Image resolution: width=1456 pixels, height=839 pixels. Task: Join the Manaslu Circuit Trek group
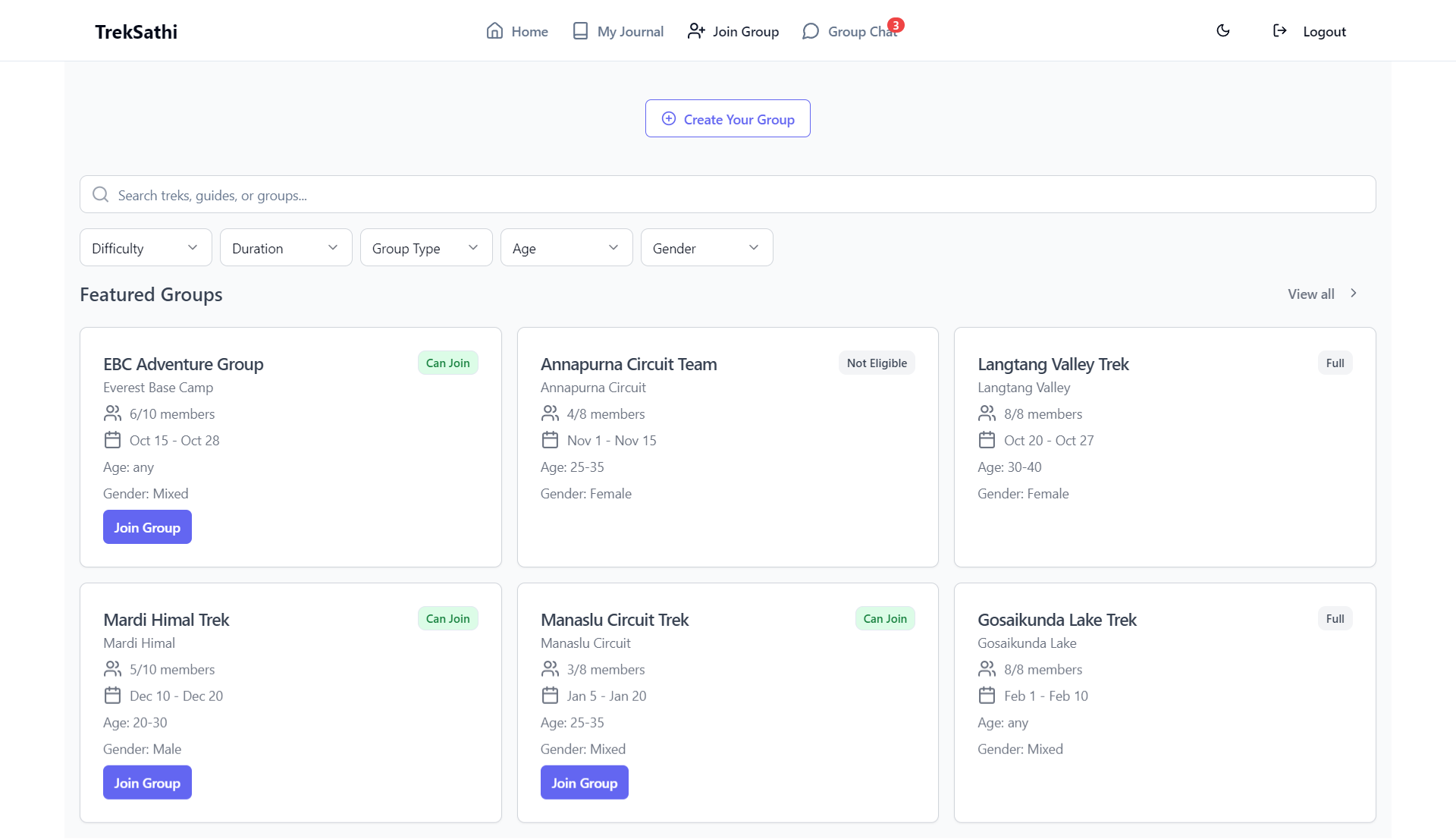tap(584, 783)
